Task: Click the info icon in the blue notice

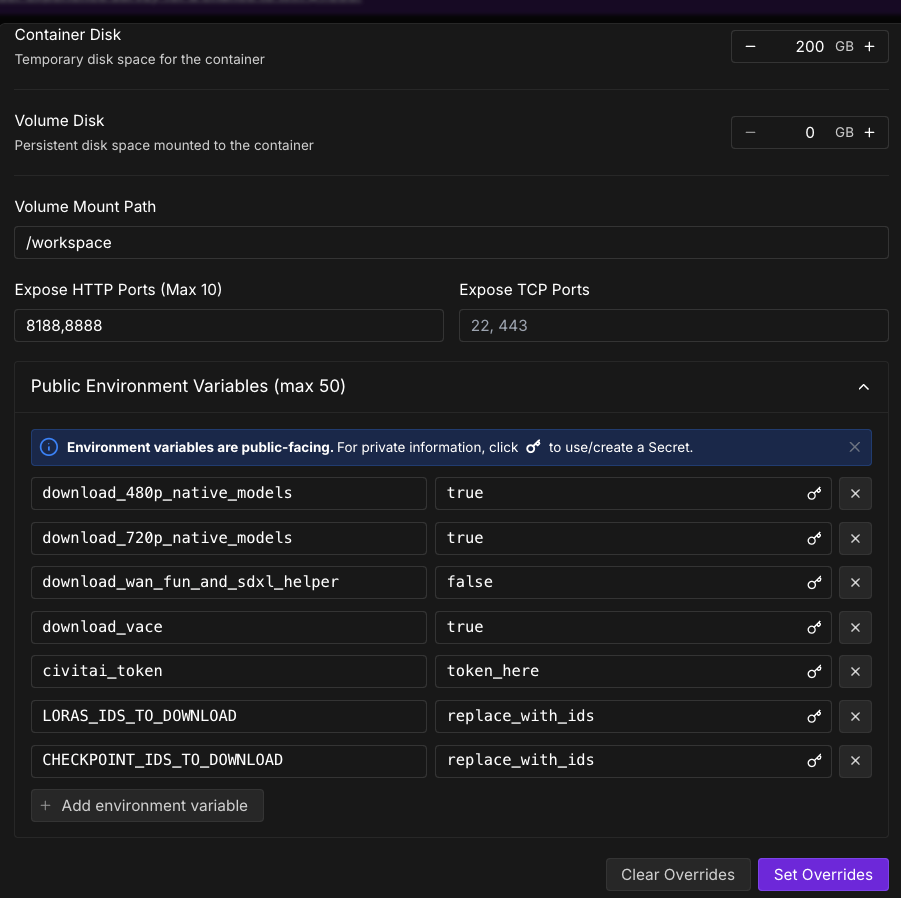Action: (48, 447)
